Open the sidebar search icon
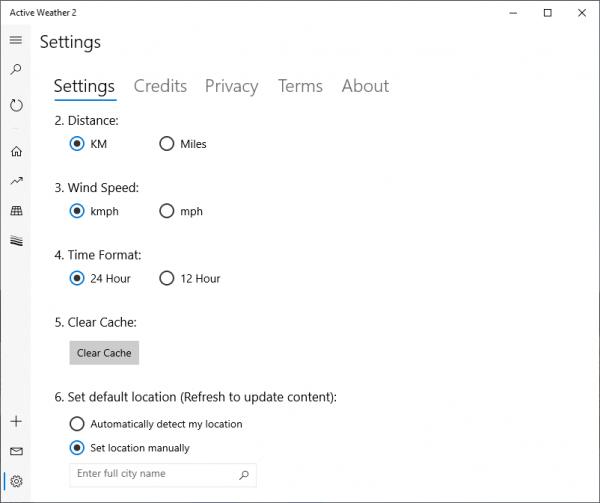 point(16,70)
